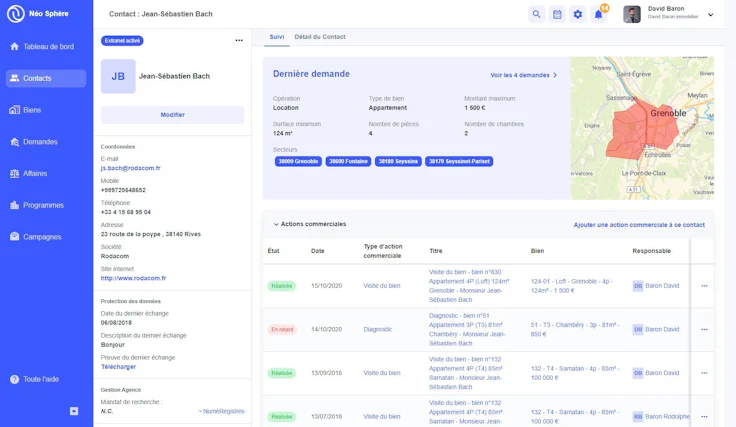Open bien 51 - T3 - Chambéry link

click(575, 329)
